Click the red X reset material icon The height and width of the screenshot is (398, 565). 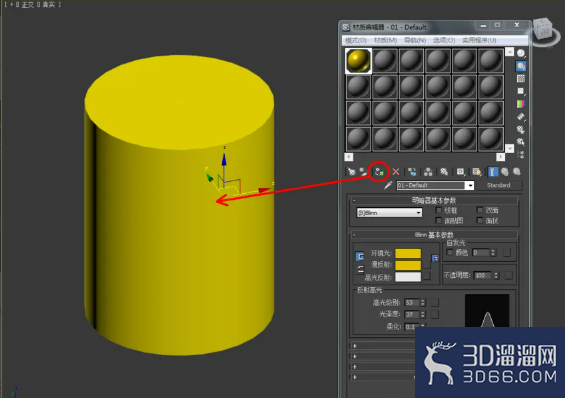(x=396, y=172)
